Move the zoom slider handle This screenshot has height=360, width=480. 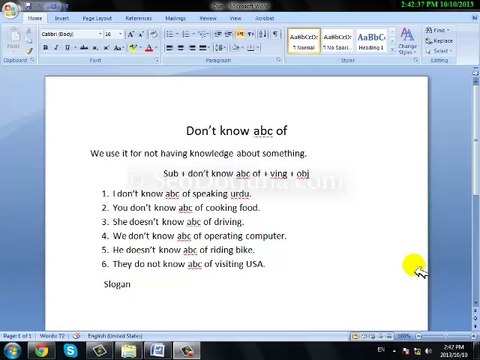pyautogui.click(x=445, y=336)
